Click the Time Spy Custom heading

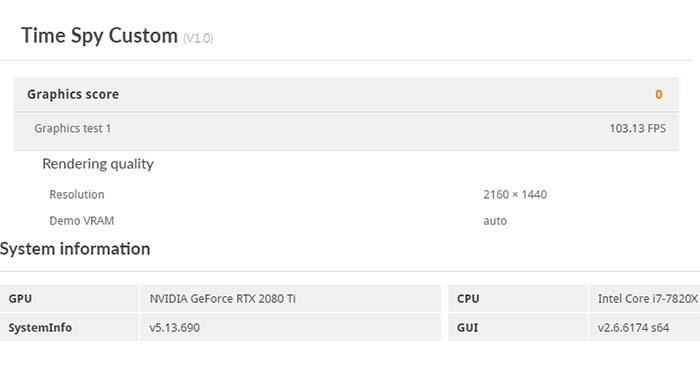coord(100,36)
